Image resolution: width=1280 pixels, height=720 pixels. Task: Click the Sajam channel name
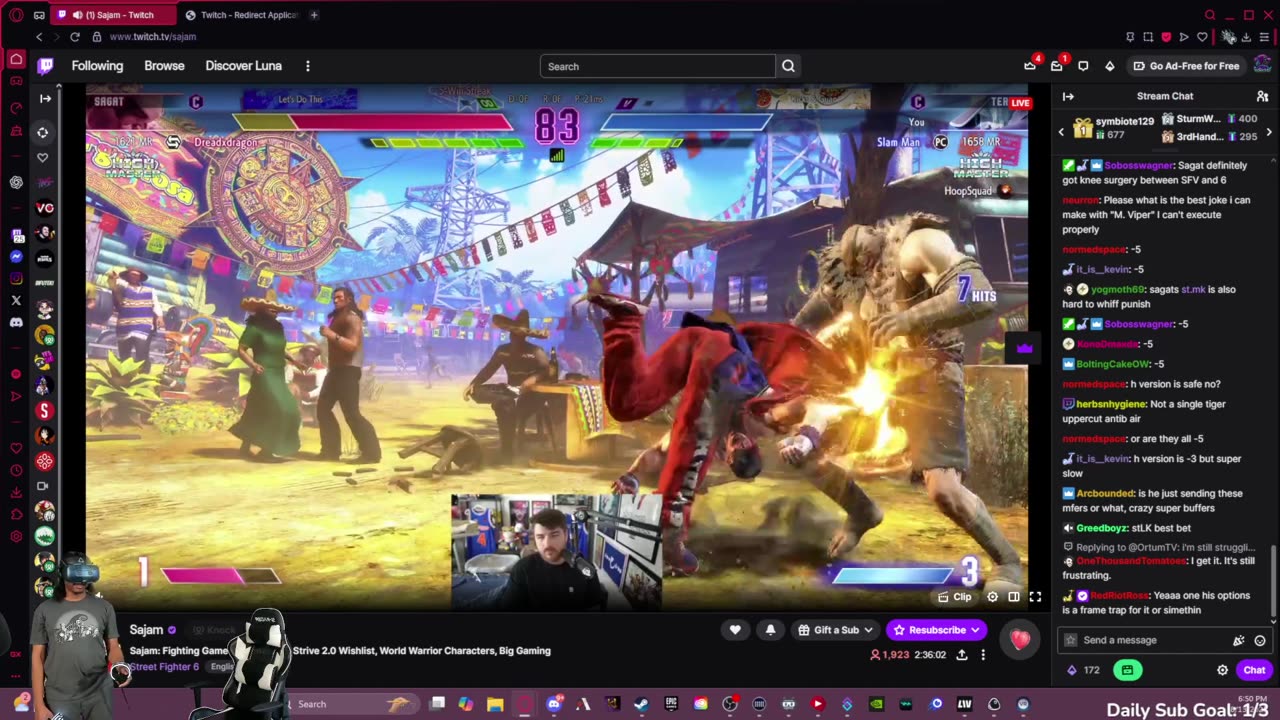pyautogui.click(x=146, y=630)
